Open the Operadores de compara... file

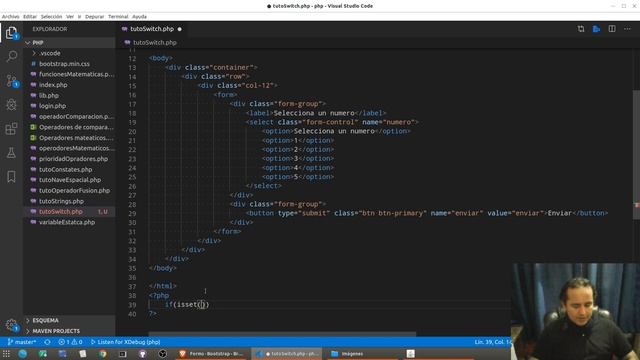pyautogui.click(x=69, y=127)
